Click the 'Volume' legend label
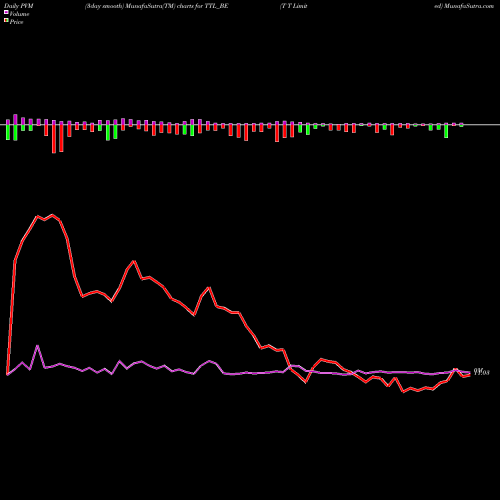Viewport: 500px width, 500px height. point(19,14)
